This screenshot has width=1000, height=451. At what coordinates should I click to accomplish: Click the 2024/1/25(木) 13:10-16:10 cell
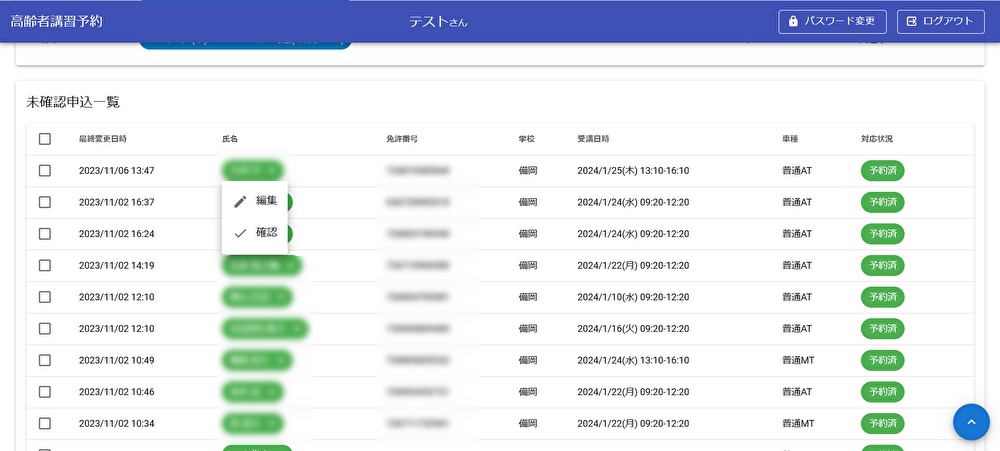pos(633,171)
